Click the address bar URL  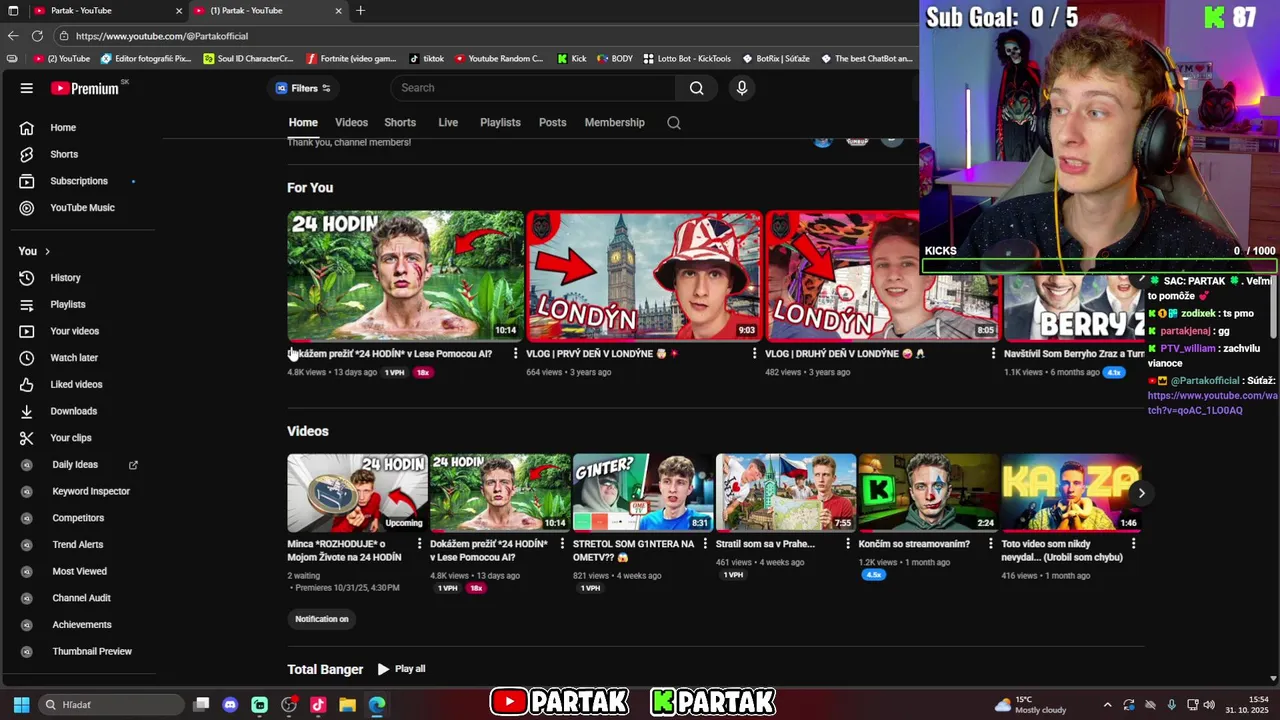point(162,36)
